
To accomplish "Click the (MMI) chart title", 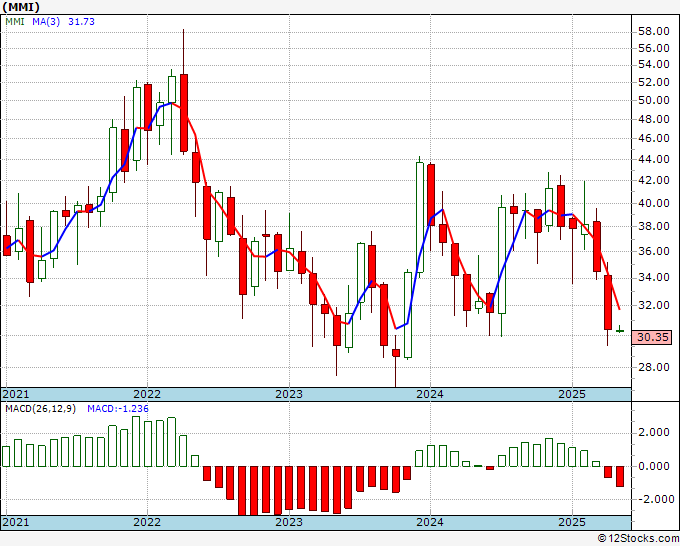I will (20, 7).
